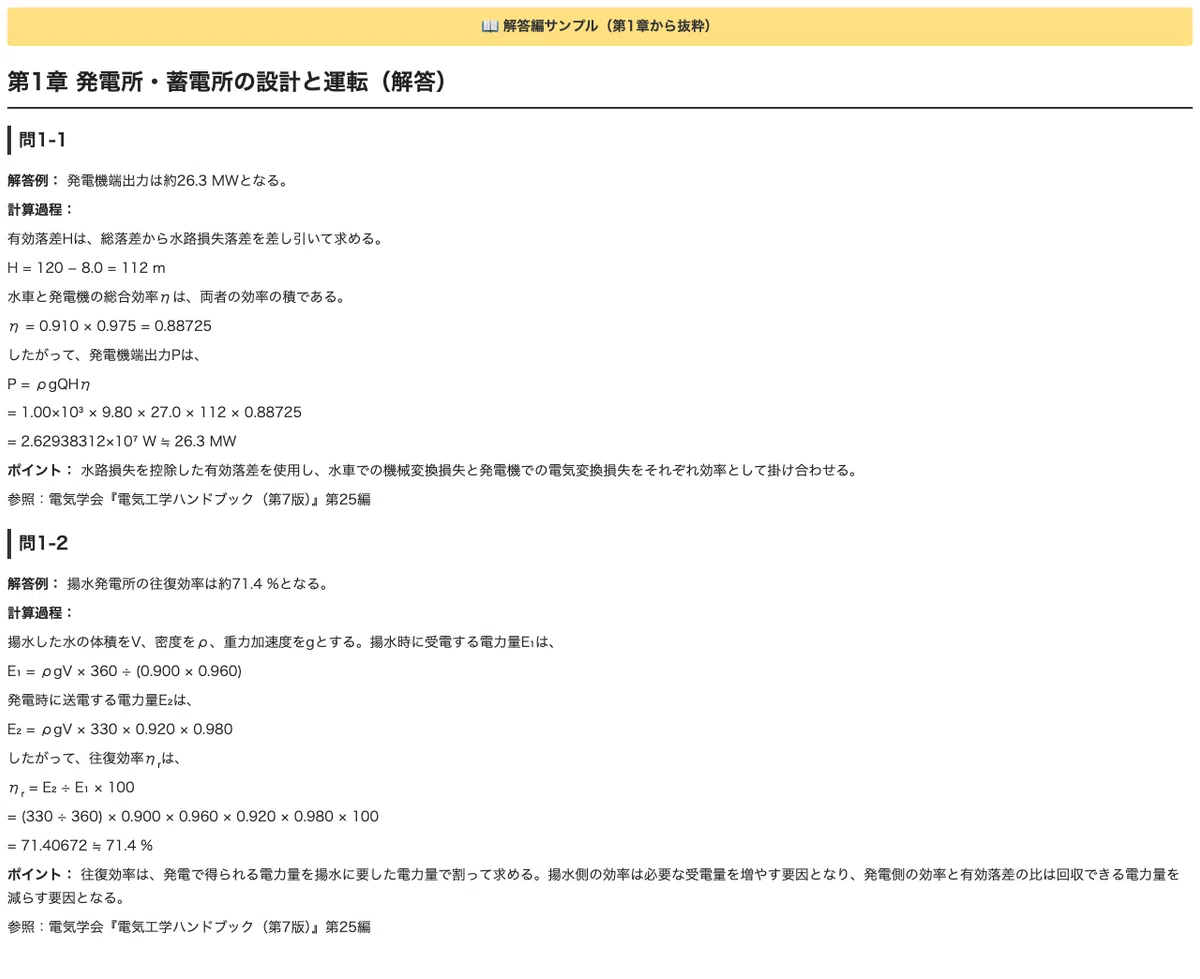The image size is (1200, 979).
Task: Select the equation "H = 120 − 8.0 = 112 m"
Action: pyautogui.click(x=87, y=268)
